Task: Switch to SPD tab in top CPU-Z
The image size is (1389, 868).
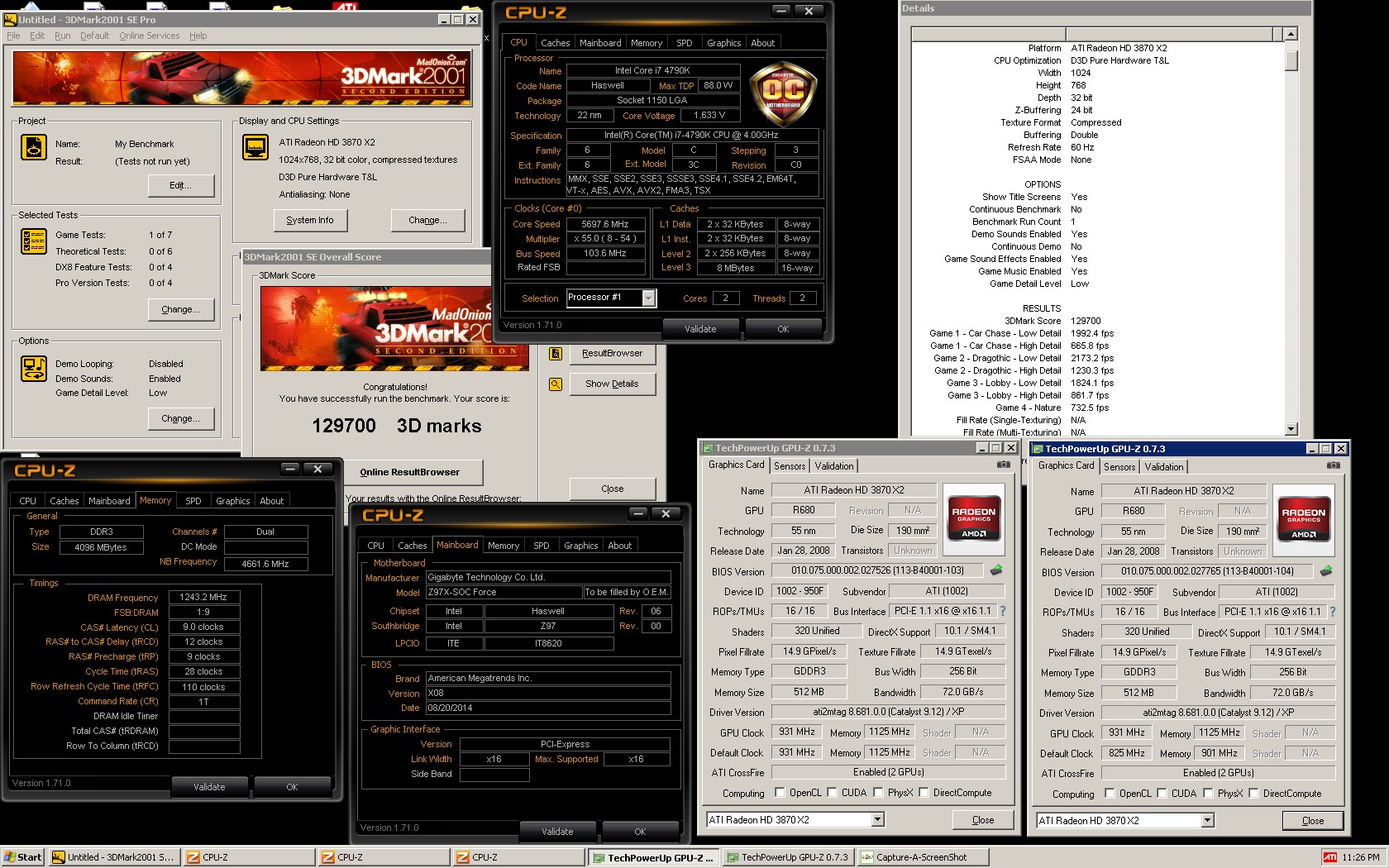Action: point(684,43)
